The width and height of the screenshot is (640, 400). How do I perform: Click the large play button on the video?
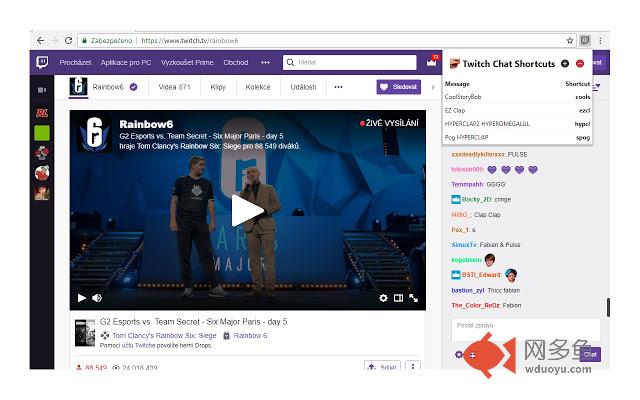coord(247,210)
